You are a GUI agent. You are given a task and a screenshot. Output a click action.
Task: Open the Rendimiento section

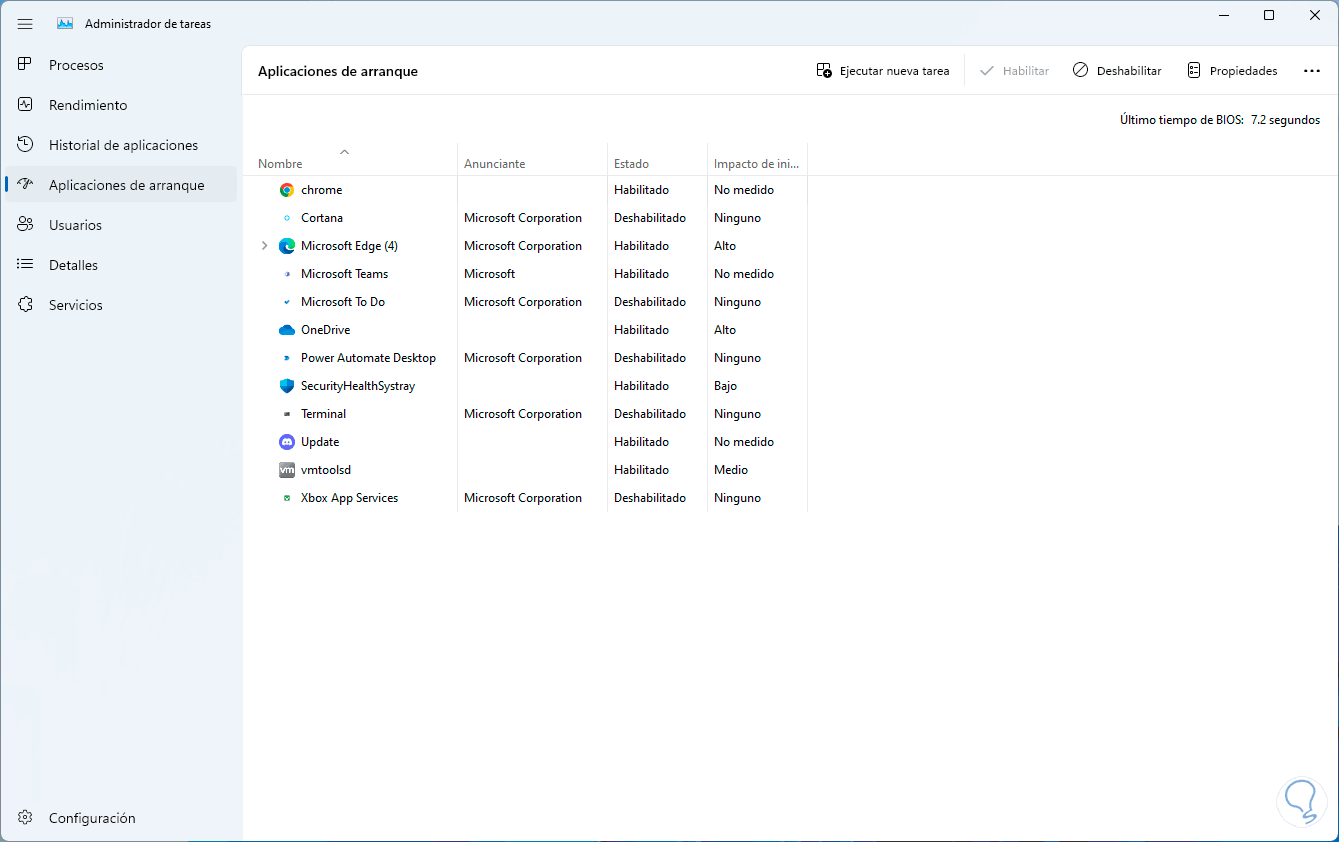(x=88, y=105)
